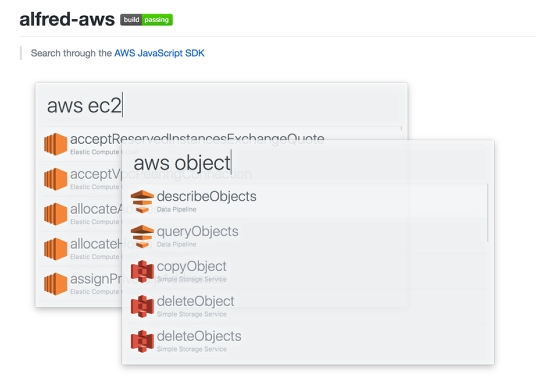Click the object results list scrollbar
560x386 pixels.
click(x=488, y=213)
